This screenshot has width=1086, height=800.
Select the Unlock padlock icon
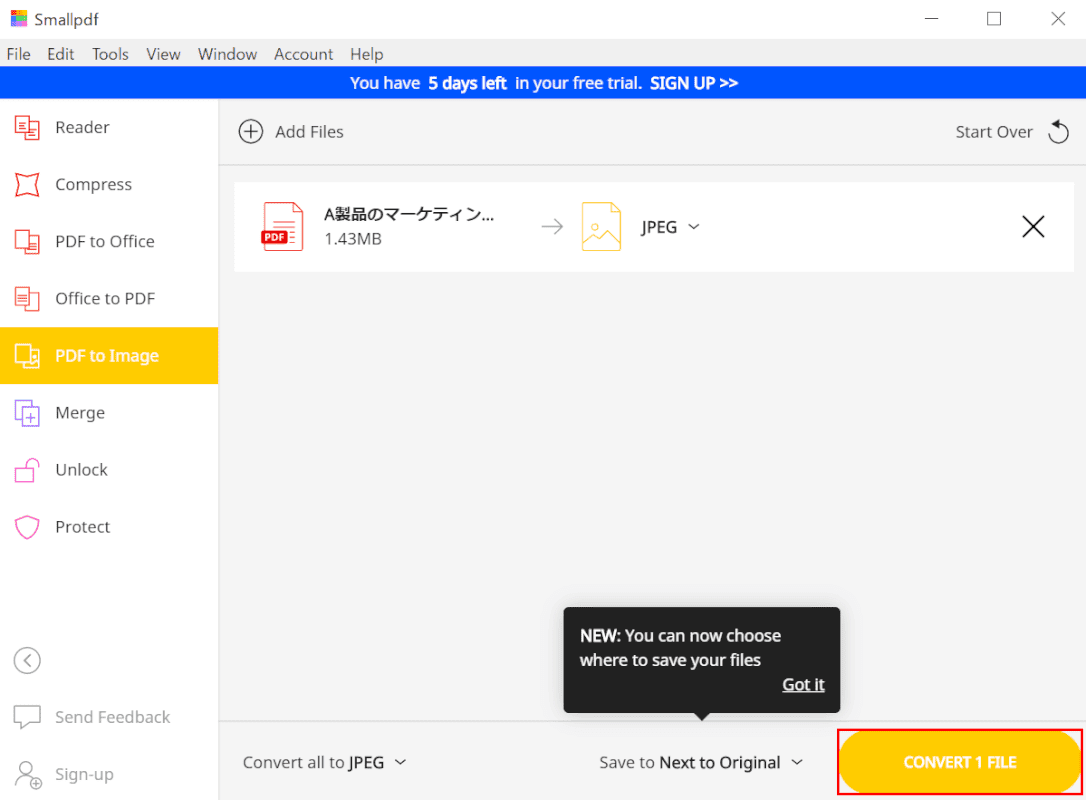(x=27, y=470)
